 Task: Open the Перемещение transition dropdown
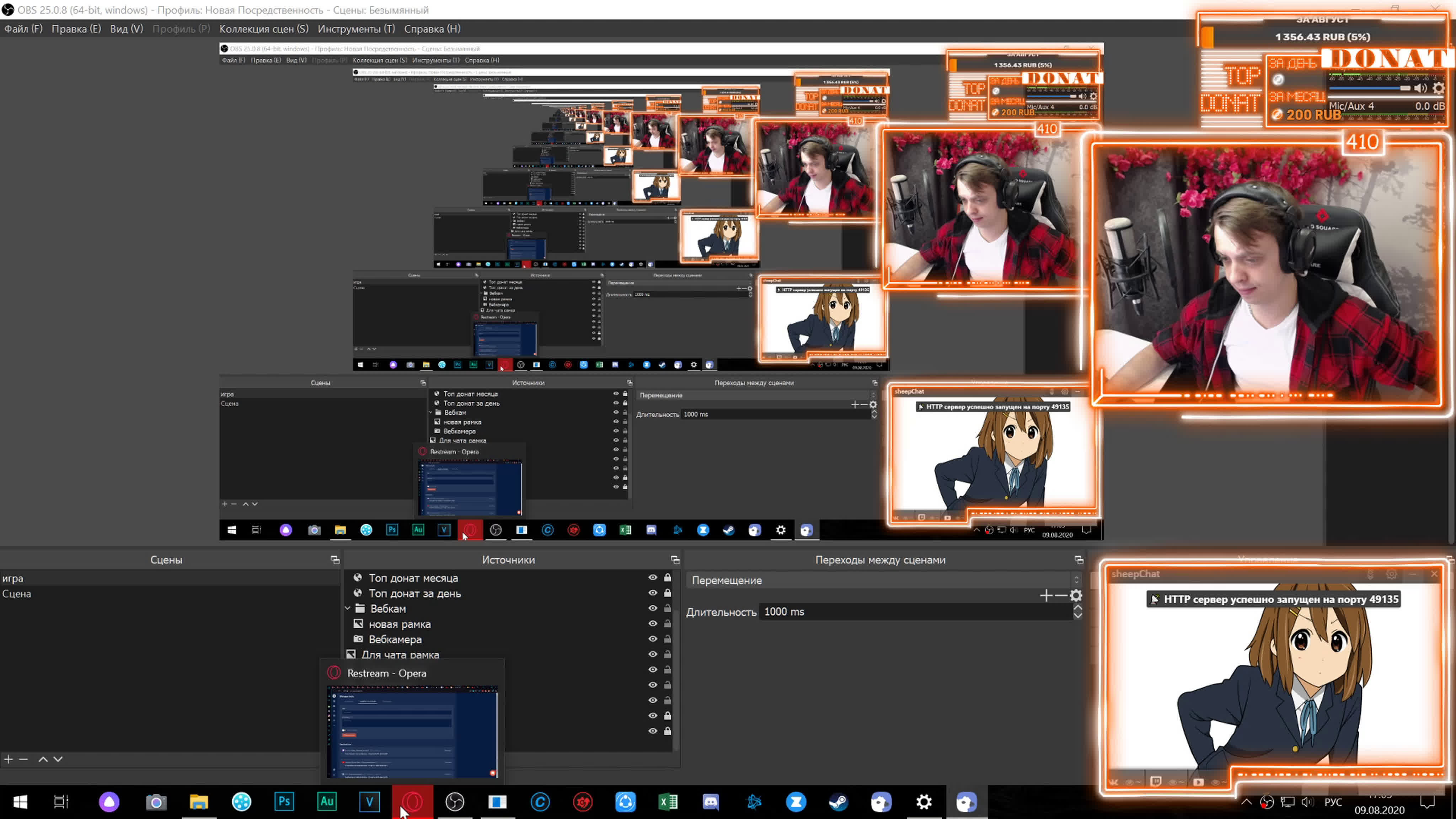[883, 580]
